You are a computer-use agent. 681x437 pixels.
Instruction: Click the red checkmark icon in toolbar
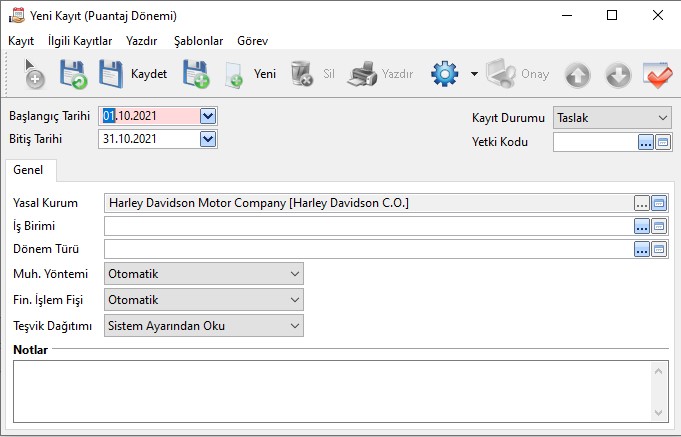(657, 74)
